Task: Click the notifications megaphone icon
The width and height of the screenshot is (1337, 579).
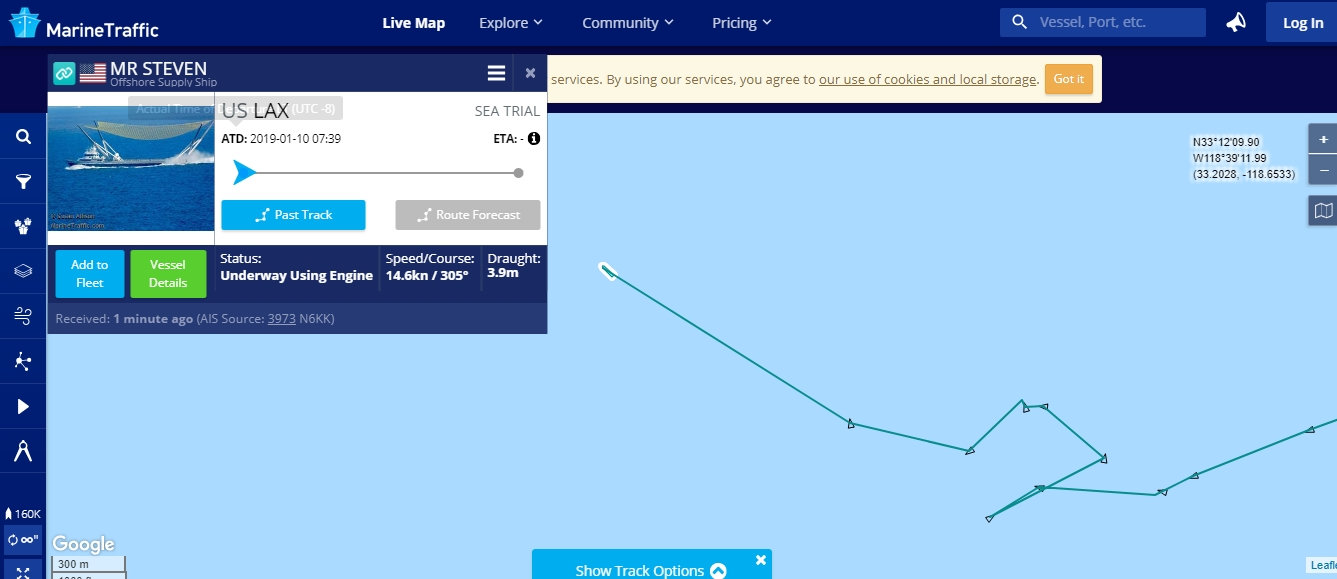Action: (1236, 22)
